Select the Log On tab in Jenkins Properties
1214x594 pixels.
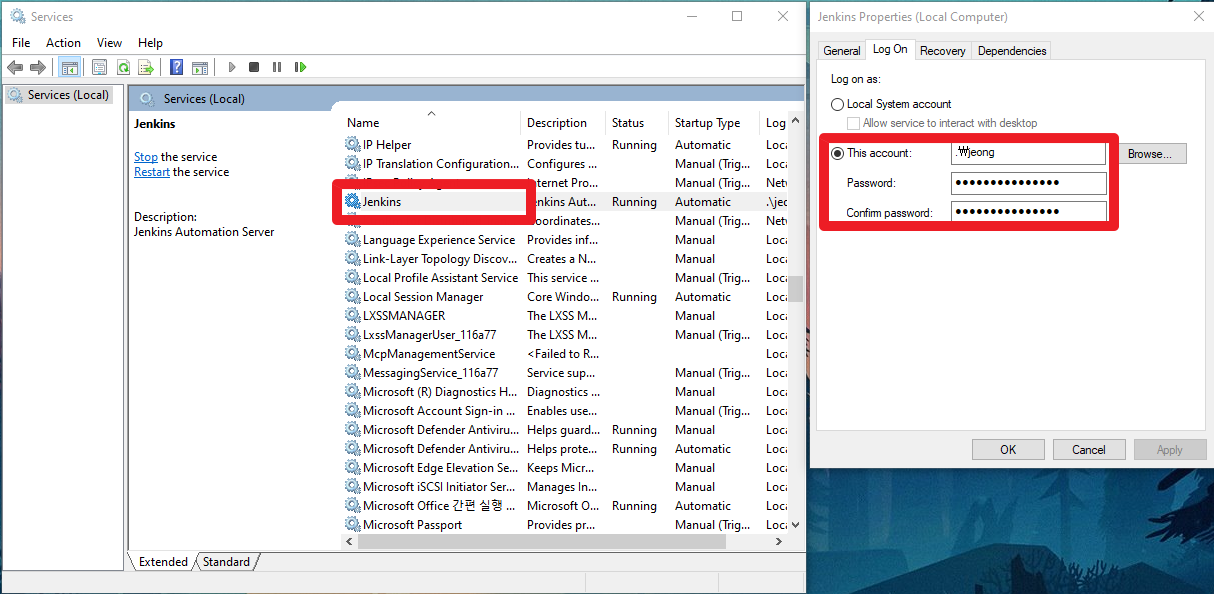coord(890,49)
